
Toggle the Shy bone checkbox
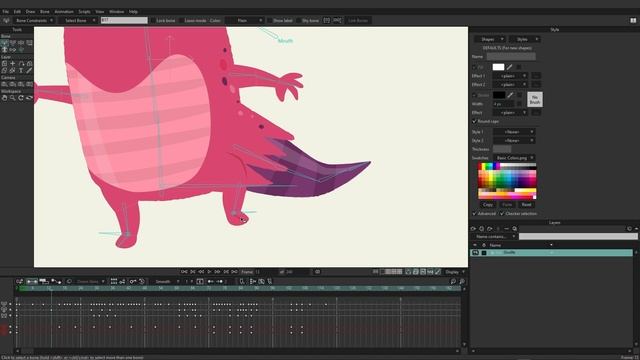pos(299,20)
